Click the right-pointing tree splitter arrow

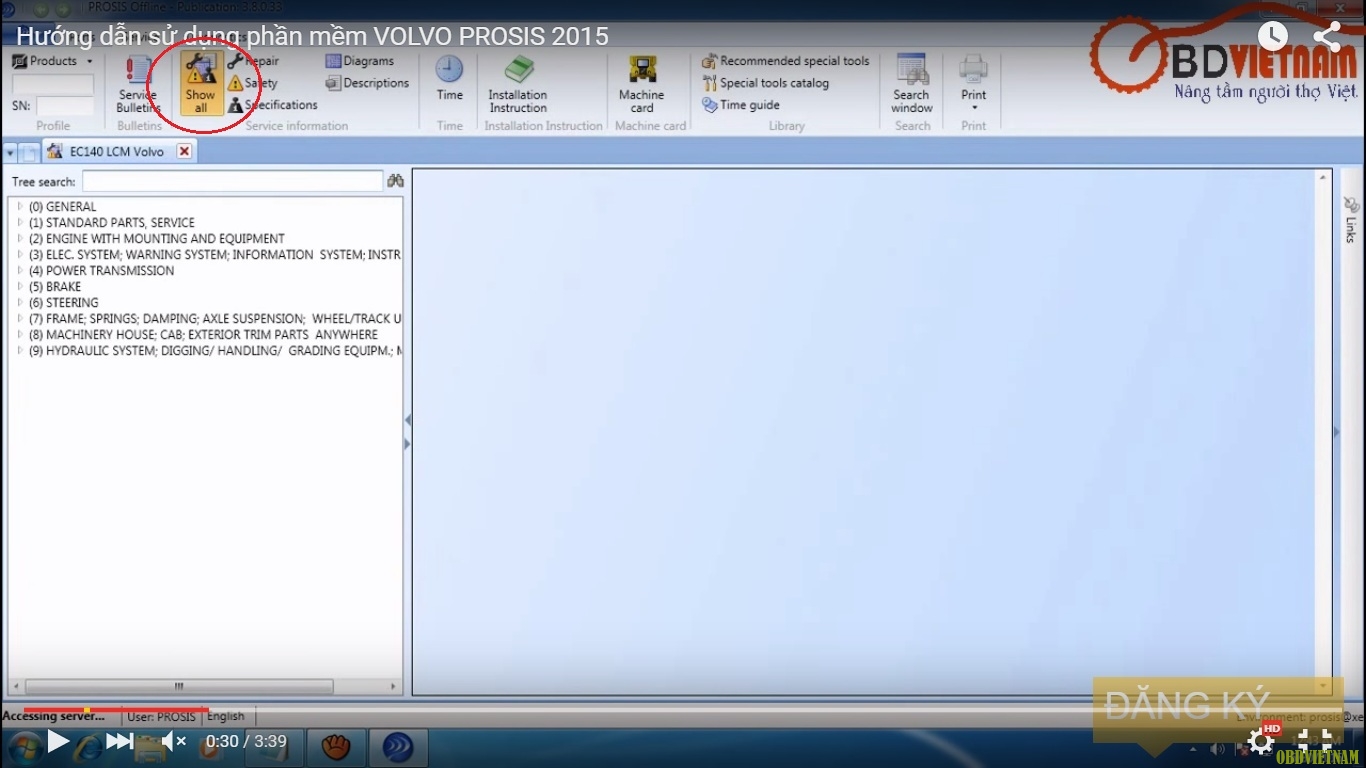(407, 443)
